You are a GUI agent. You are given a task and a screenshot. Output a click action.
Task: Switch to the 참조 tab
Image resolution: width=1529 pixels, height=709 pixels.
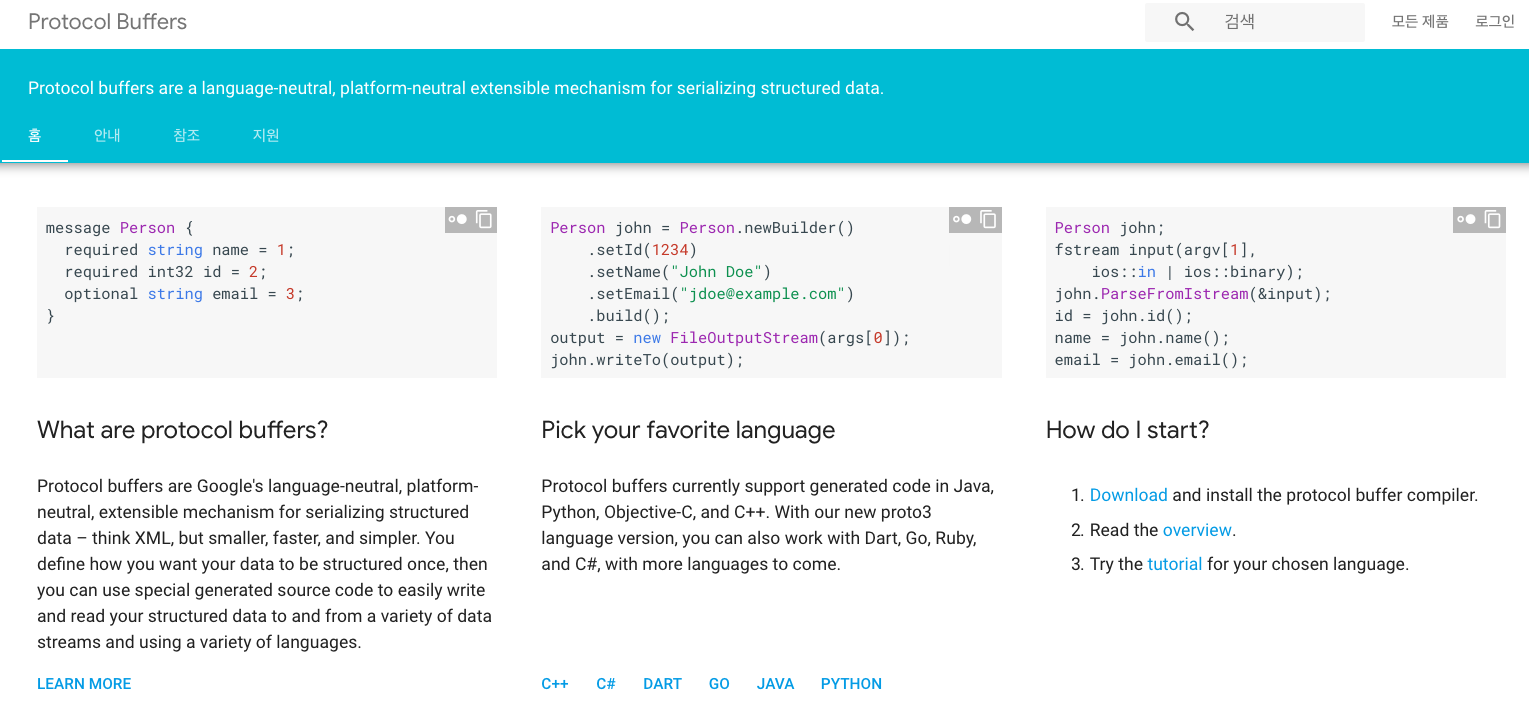pyautogui.click(x=187, y=135)
